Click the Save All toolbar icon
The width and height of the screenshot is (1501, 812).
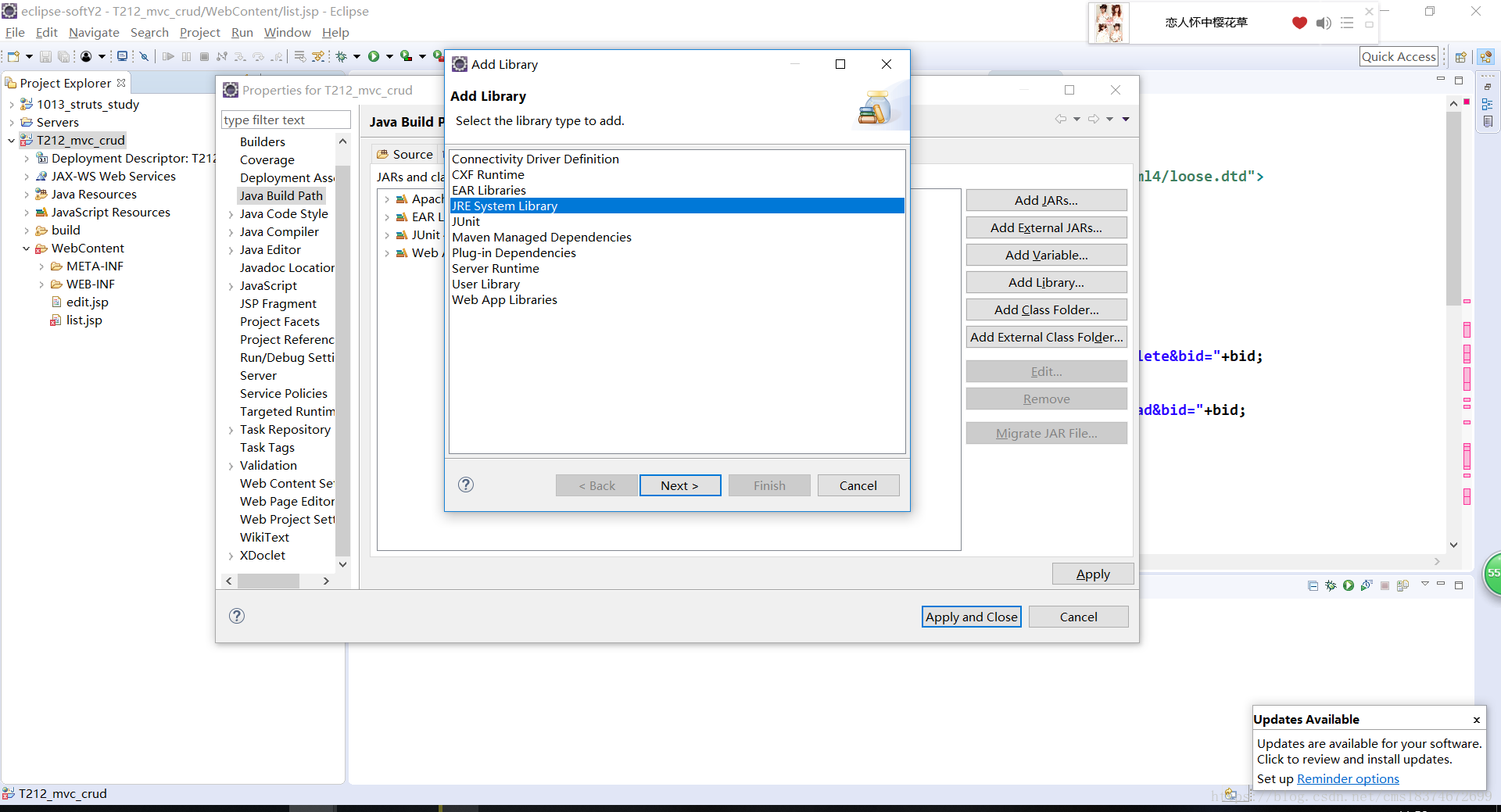point(63,56)
